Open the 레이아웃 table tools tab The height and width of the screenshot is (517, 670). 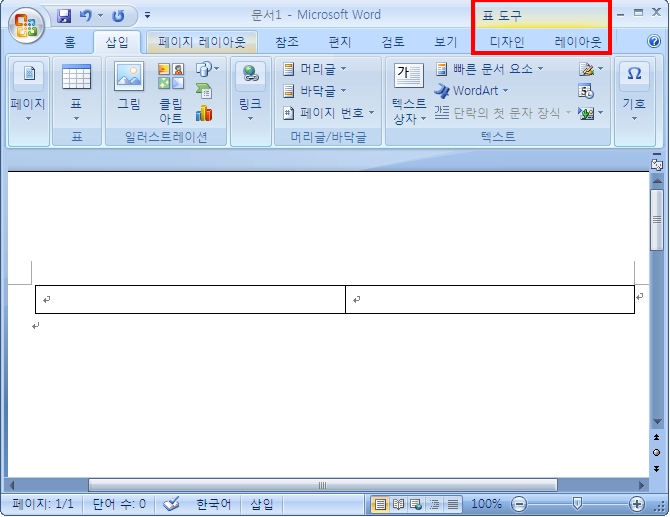pyautogui.click(x=578, y=42)
